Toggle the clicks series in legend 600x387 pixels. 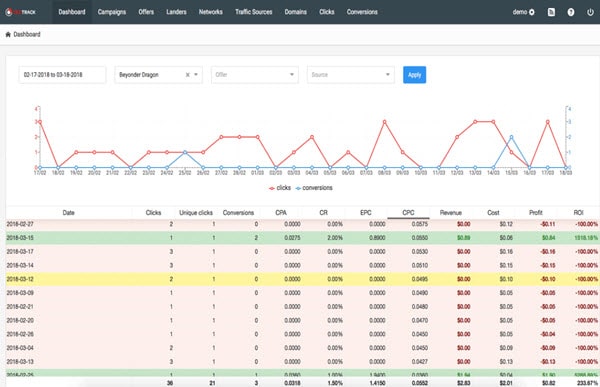(x=280, y=188)
